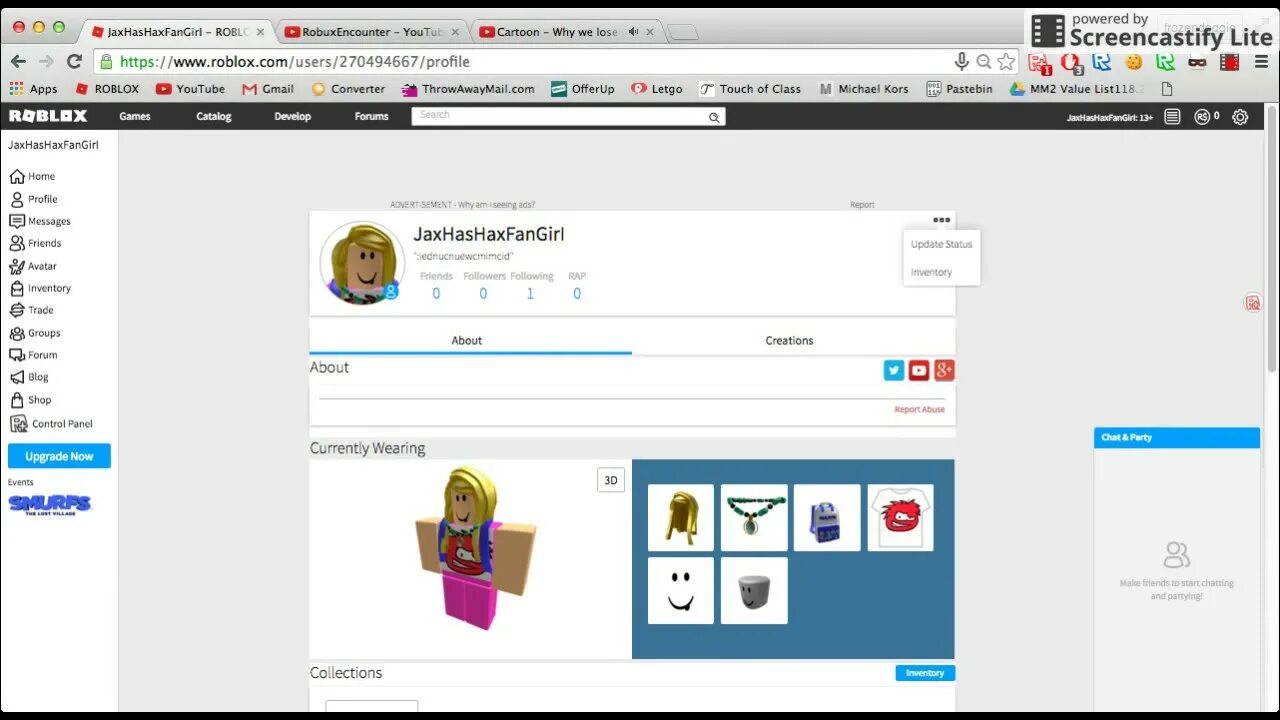This screenshot has height=720, width=1280.
Task: Open the YouTube social link icon
Action: click(x=919, y=370)
